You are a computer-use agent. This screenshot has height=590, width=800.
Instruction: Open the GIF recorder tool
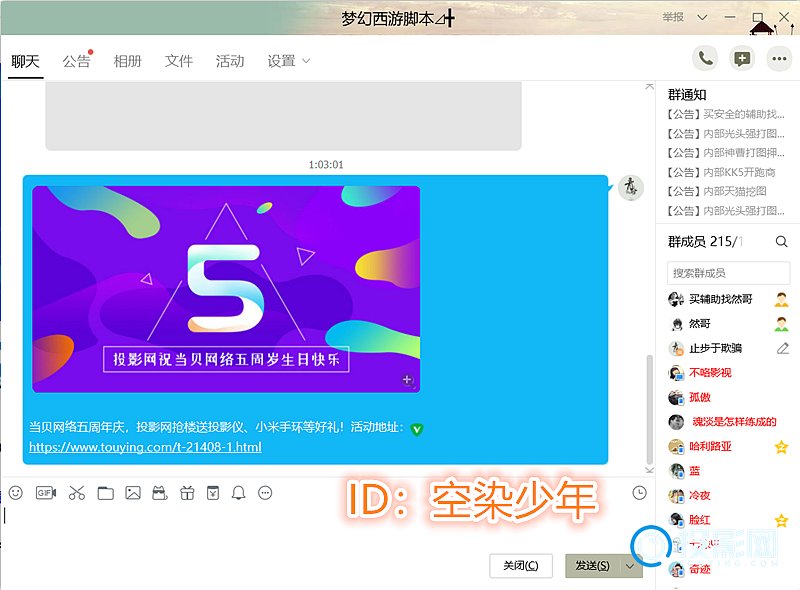(x=46, y=493)
